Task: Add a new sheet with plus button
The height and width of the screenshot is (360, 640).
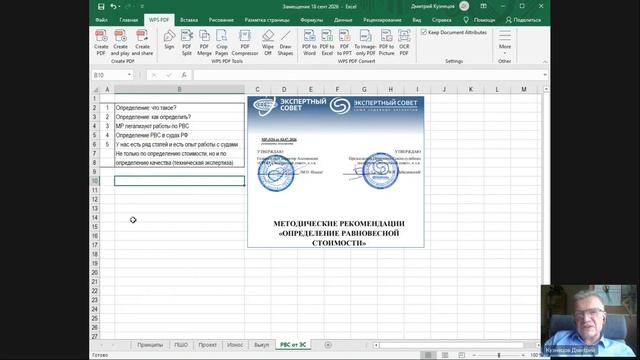Action: click(x=328, y=345)
